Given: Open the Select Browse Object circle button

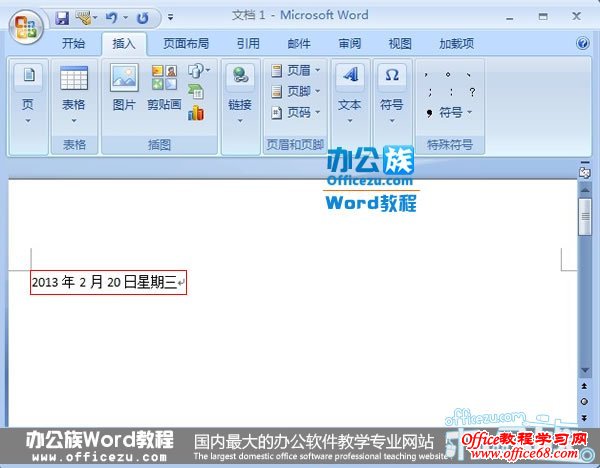Looking at the screenshot, I should click(x=584, y=401).
